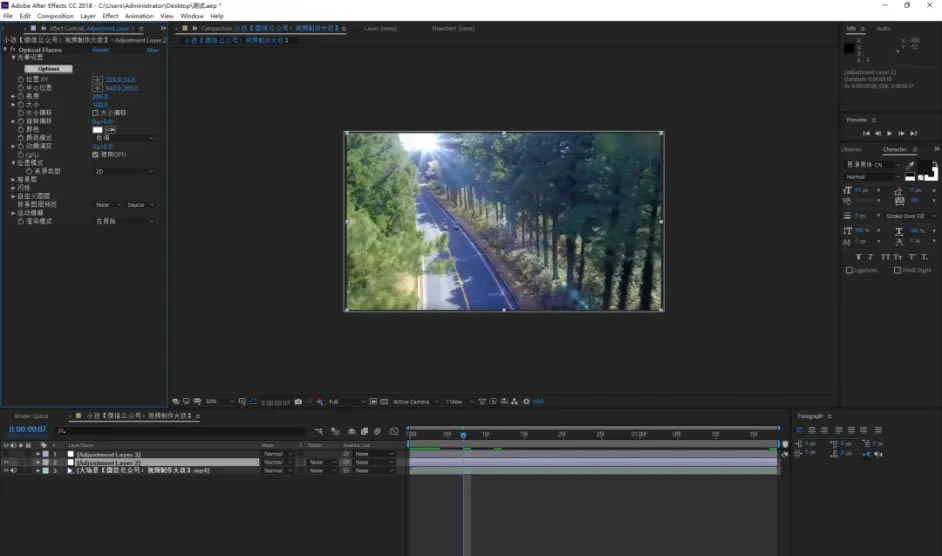Click the Play button in Preview panel
Screen dimensions: 942x556
click(889, 133)
